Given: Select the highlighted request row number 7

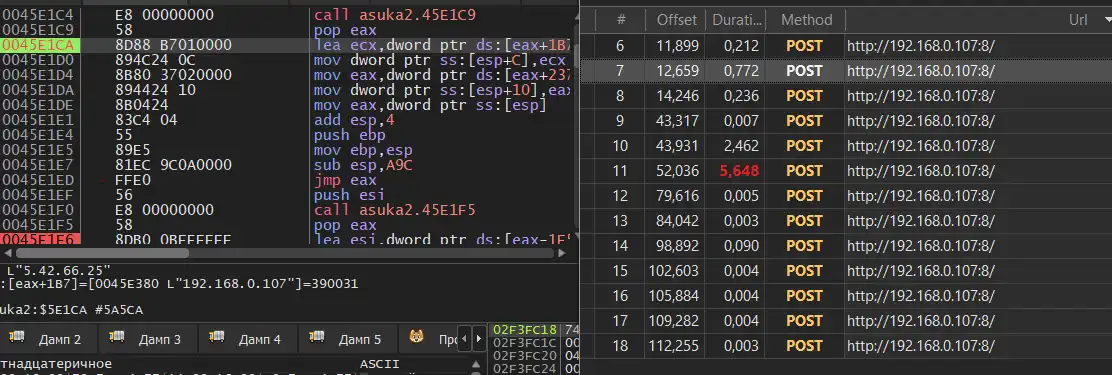Looking at the screenshot, I should tap(621, 71).
